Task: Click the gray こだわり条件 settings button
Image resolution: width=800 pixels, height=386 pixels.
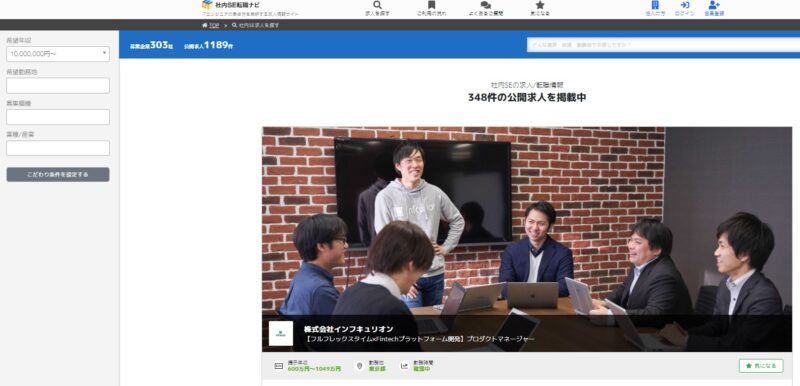Action: [x=58, y=174]
